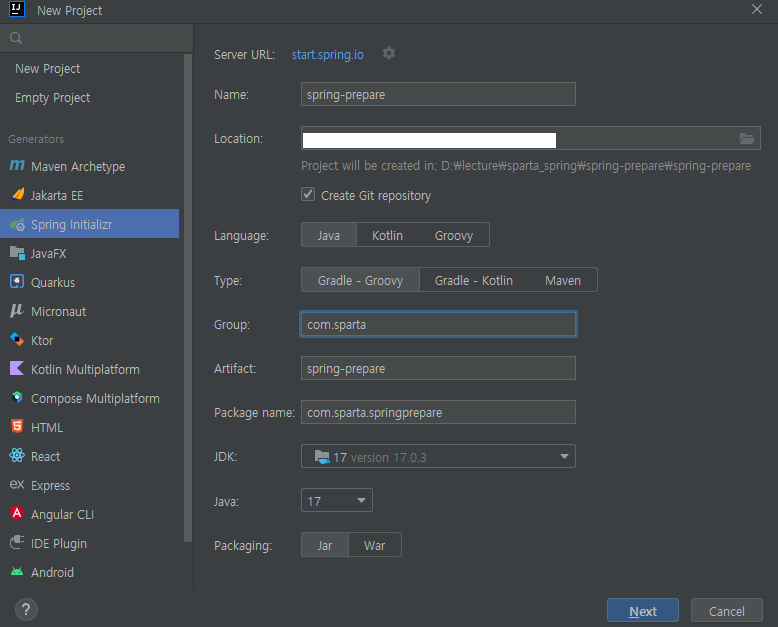Click the Compose Multiplatform icon
Screen dimensions: 778x627
(17, 398)
